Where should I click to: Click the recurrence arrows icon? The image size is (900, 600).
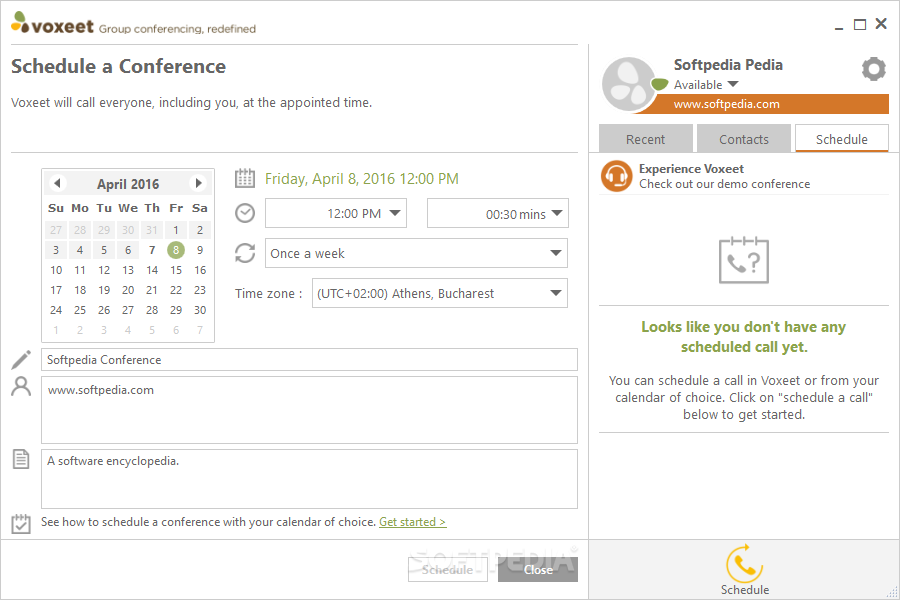click(245, 253)
